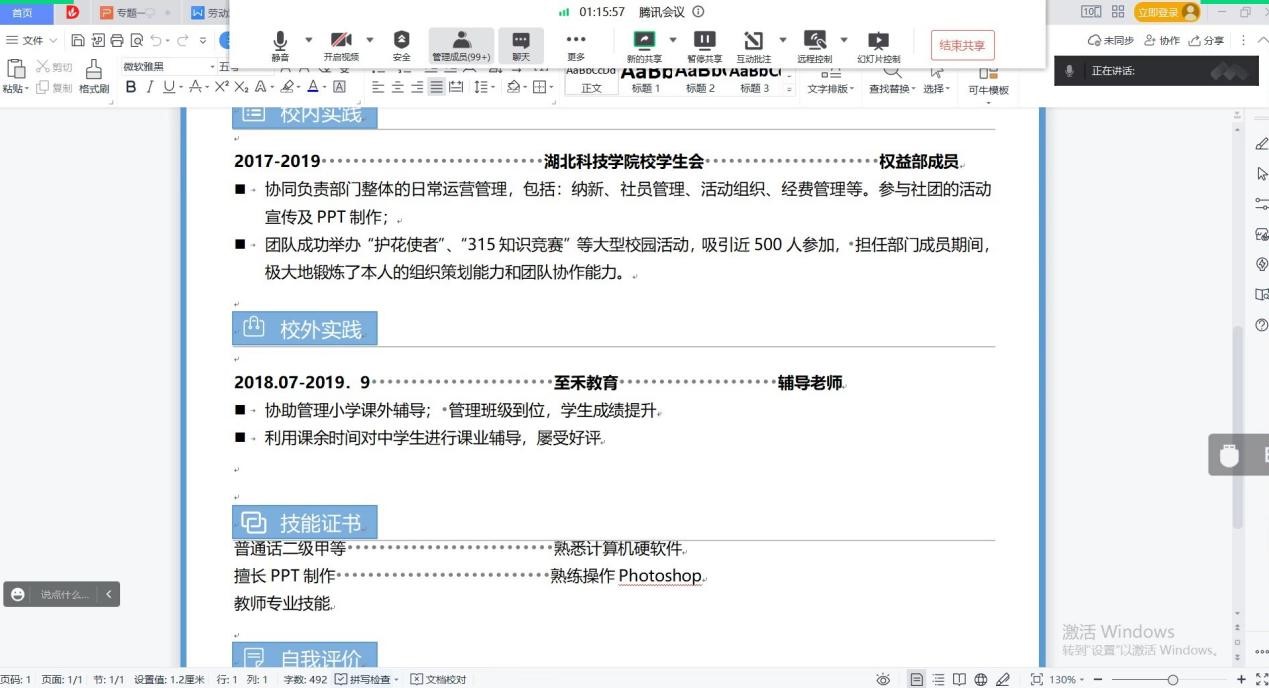1269x688 pixels.
Task: Open Interactive Annotation (互动批注) tool
Action: point(753,44)
